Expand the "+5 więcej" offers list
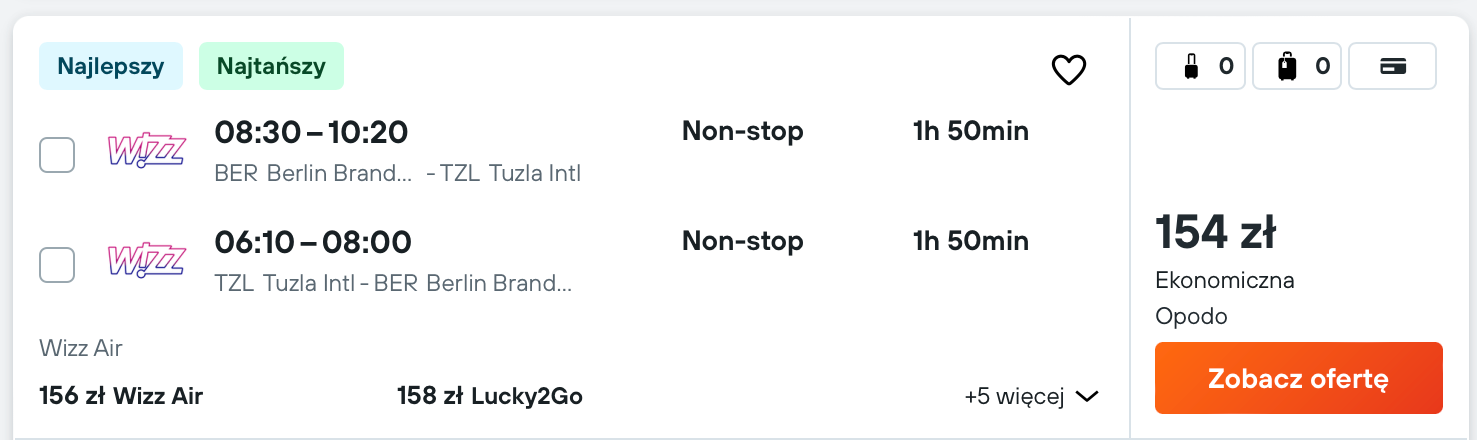 pyautogui.click(x=1030, y=397)
